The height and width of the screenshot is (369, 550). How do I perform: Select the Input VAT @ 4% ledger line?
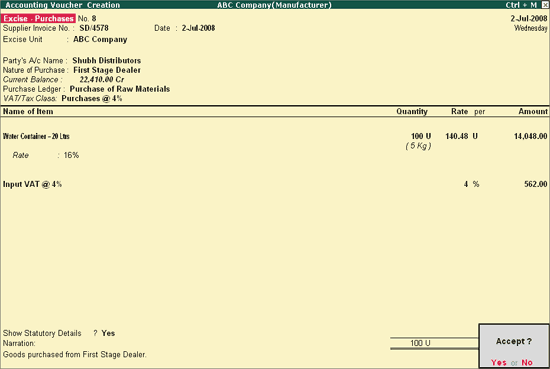coord(32,184)
